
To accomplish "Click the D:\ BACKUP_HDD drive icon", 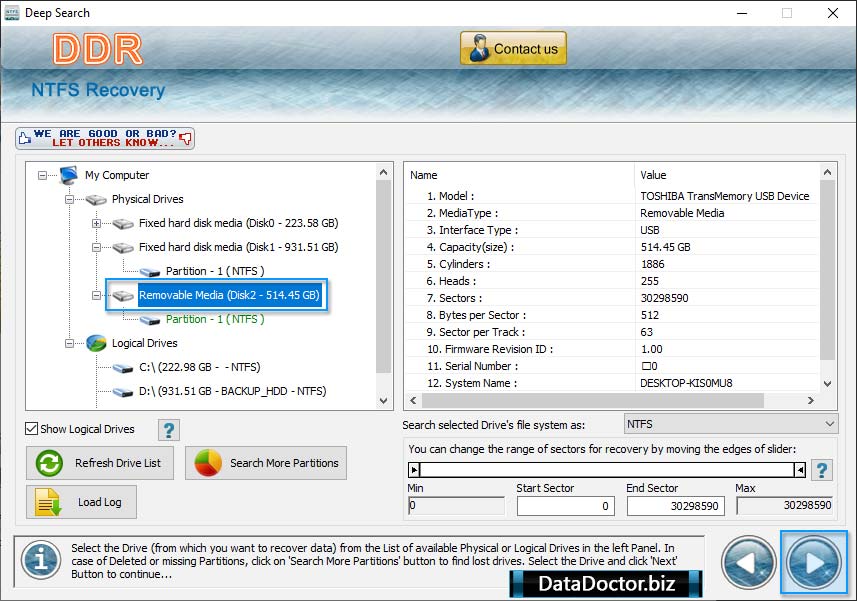I will [123, 392].
